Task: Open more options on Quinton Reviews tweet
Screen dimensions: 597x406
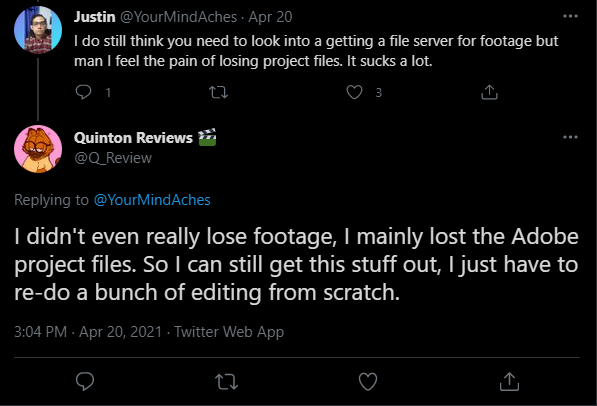Action: [570, 137]
